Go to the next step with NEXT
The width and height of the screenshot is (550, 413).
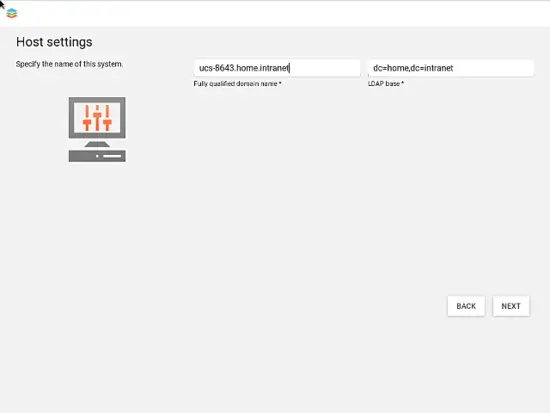click(511, 306)
